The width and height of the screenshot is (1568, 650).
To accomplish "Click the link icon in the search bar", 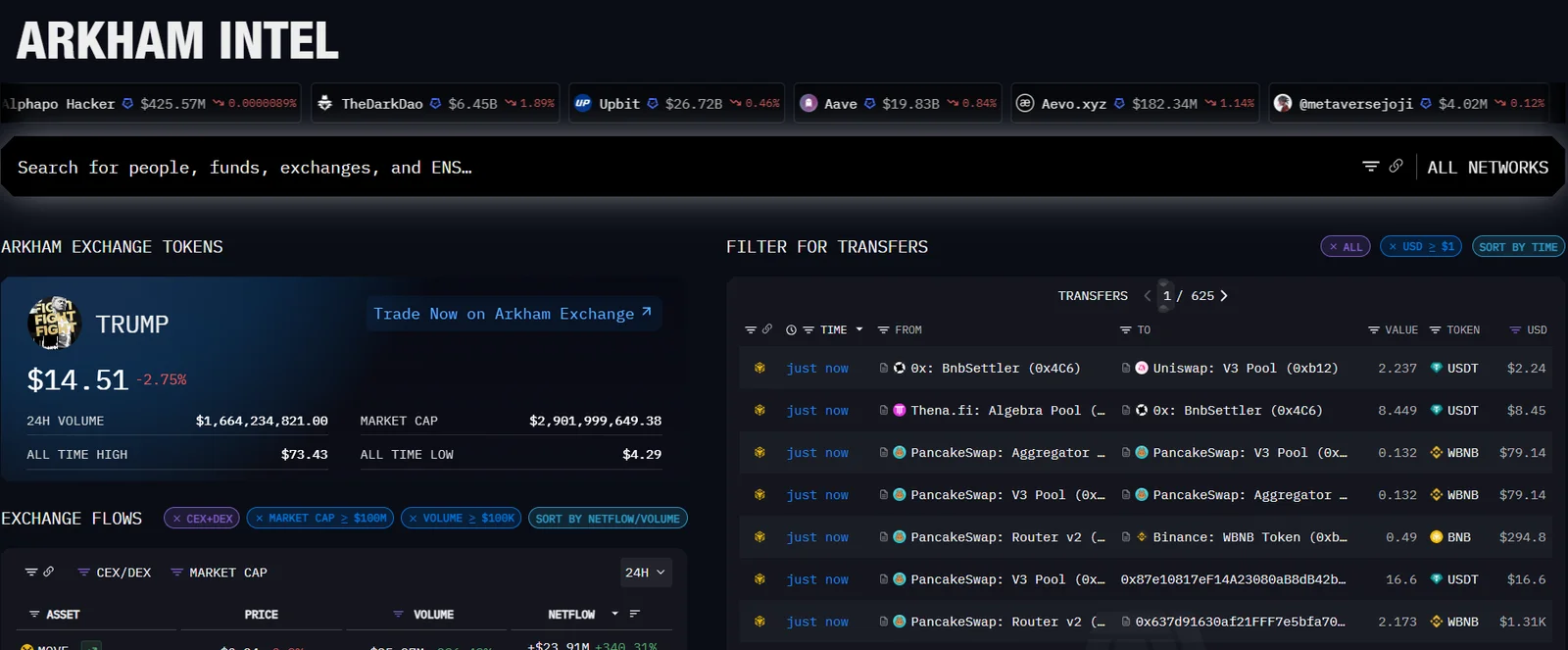I will pos(1396,166).
